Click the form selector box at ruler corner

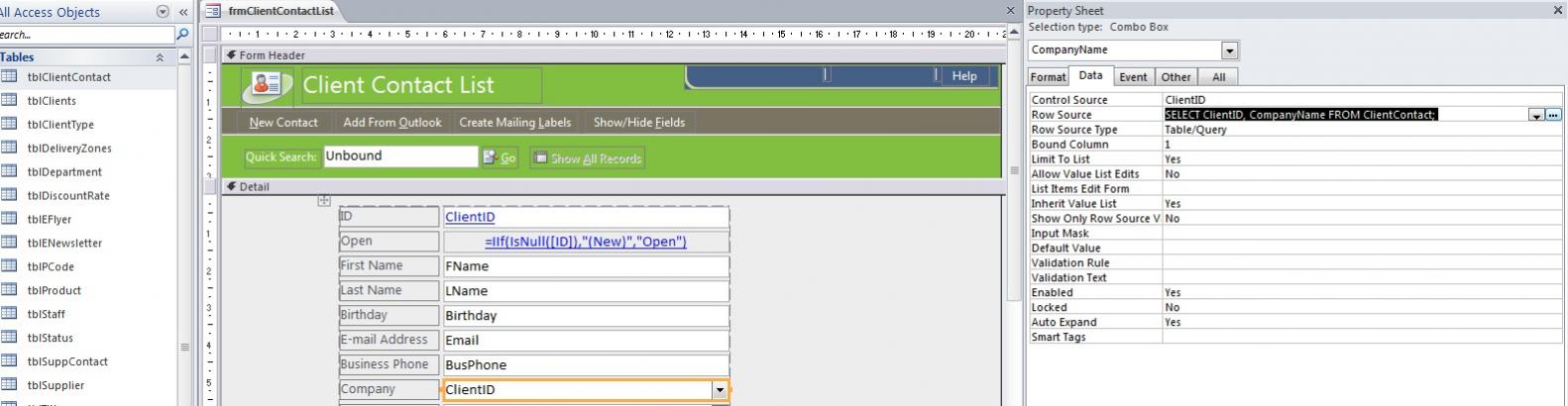[209, 33]
